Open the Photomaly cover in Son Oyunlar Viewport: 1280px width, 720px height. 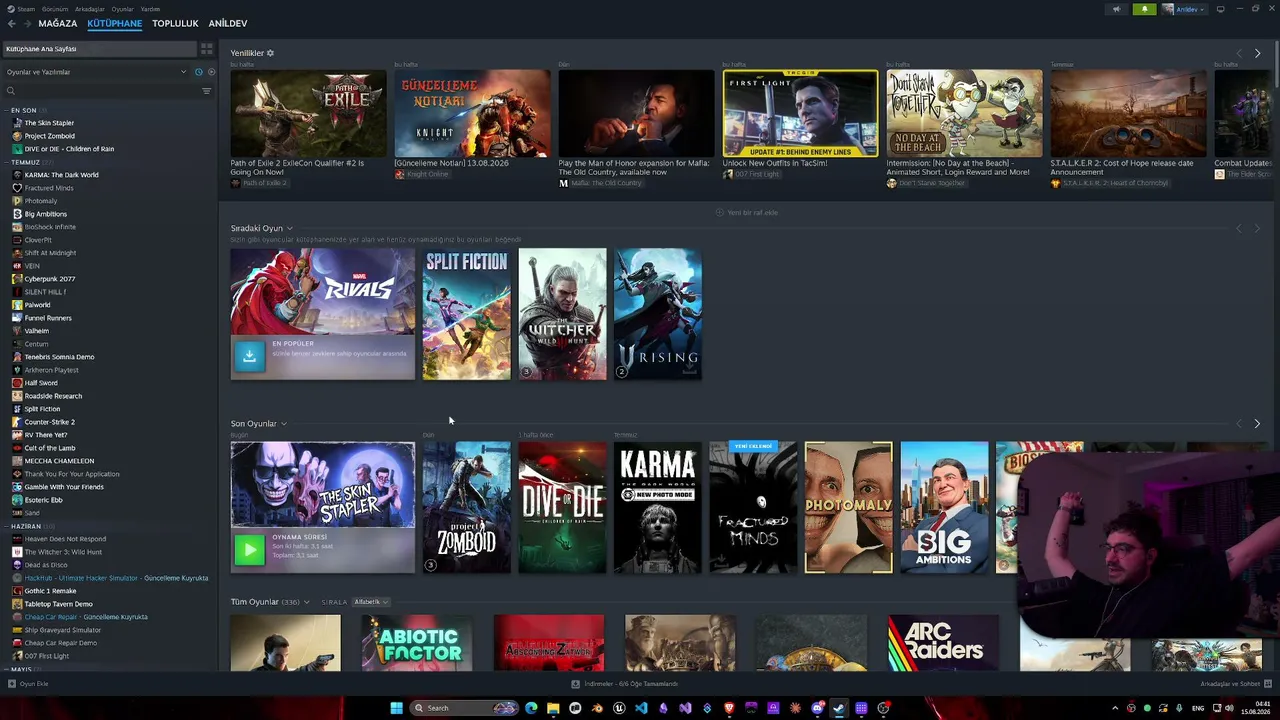[849, 508]
